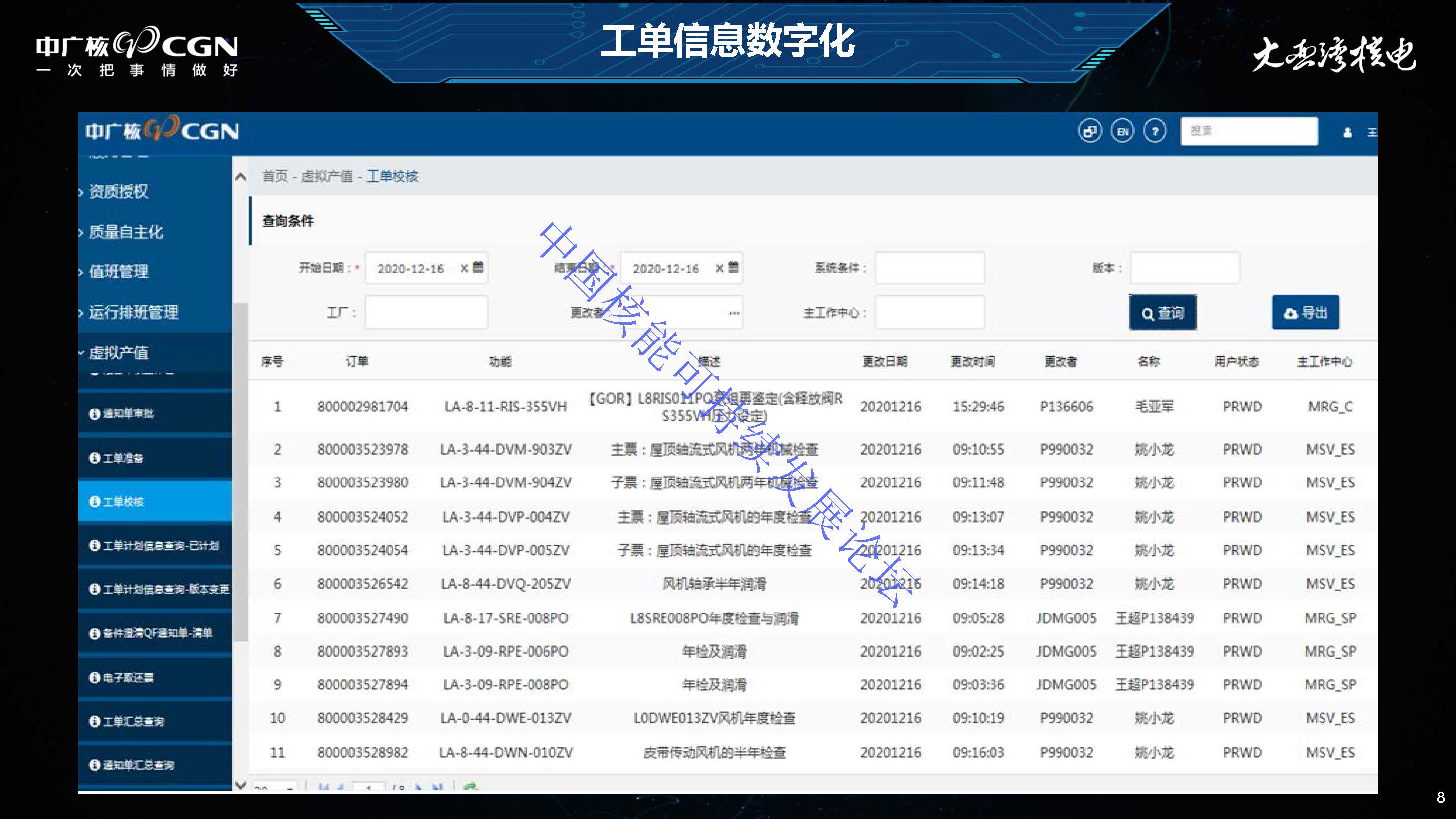The width and height of the screenshot is (1456, 819).
Task: Open end date calendar picker icon
Action: click(733, 268)
